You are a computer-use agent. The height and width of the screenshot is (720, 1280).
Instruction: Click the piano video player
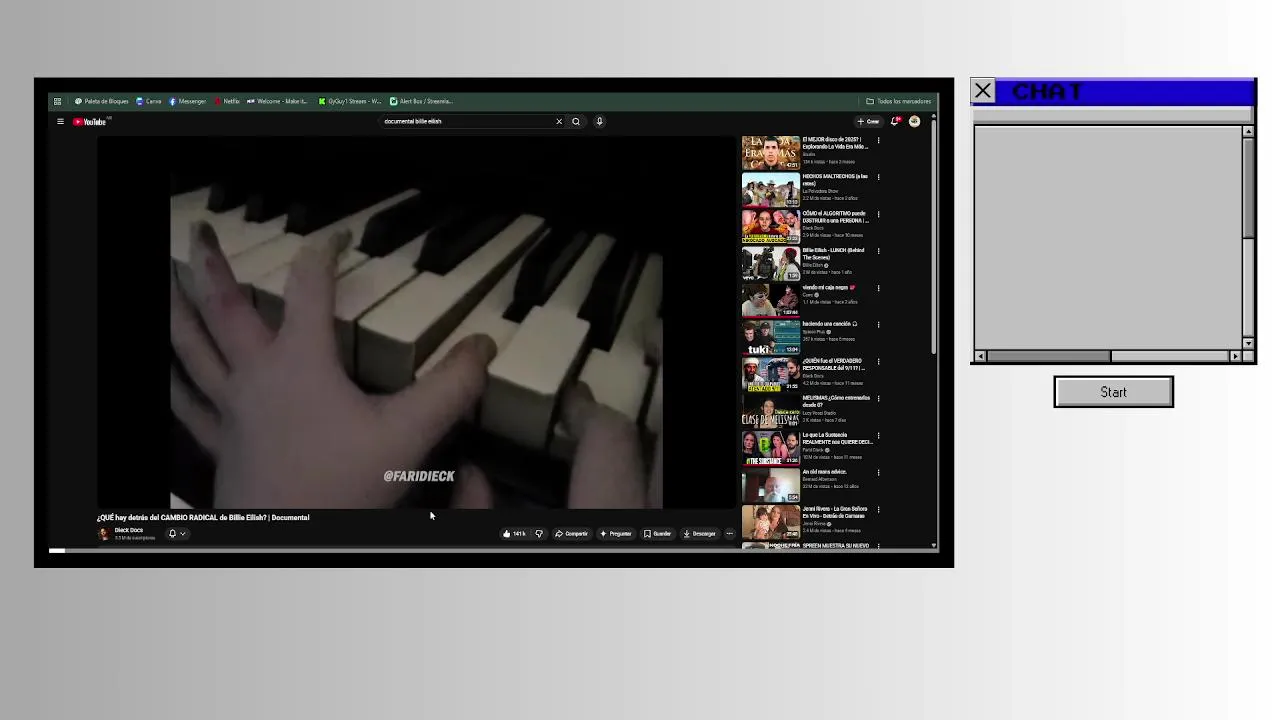[x=417, y=323]
